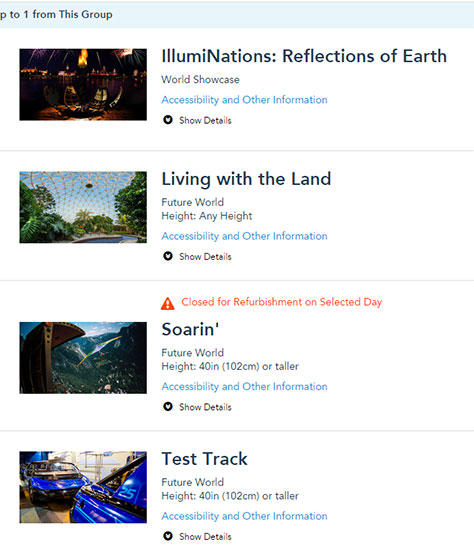Open Accessibility and Other Information for Living with the Land
The height and width of the screenshot is (557, 474).
244,236
